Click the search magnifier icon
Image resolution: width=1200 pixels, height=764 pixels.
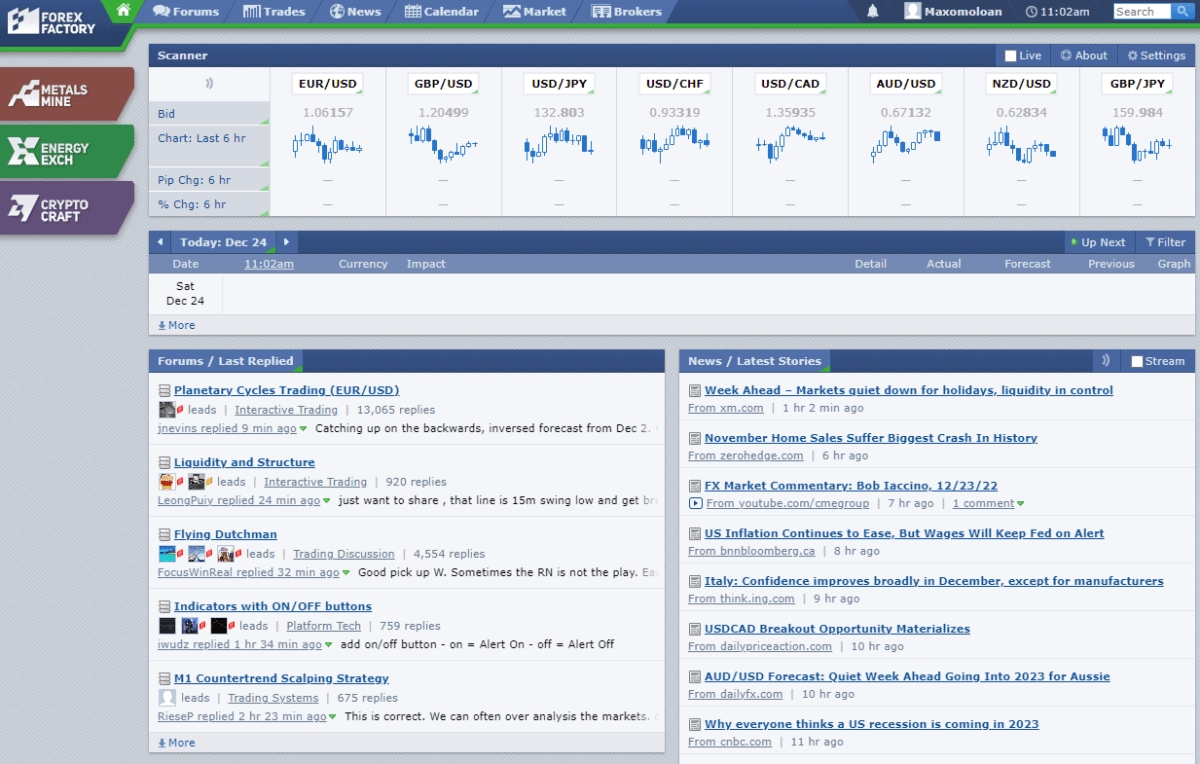[1184, 11]
